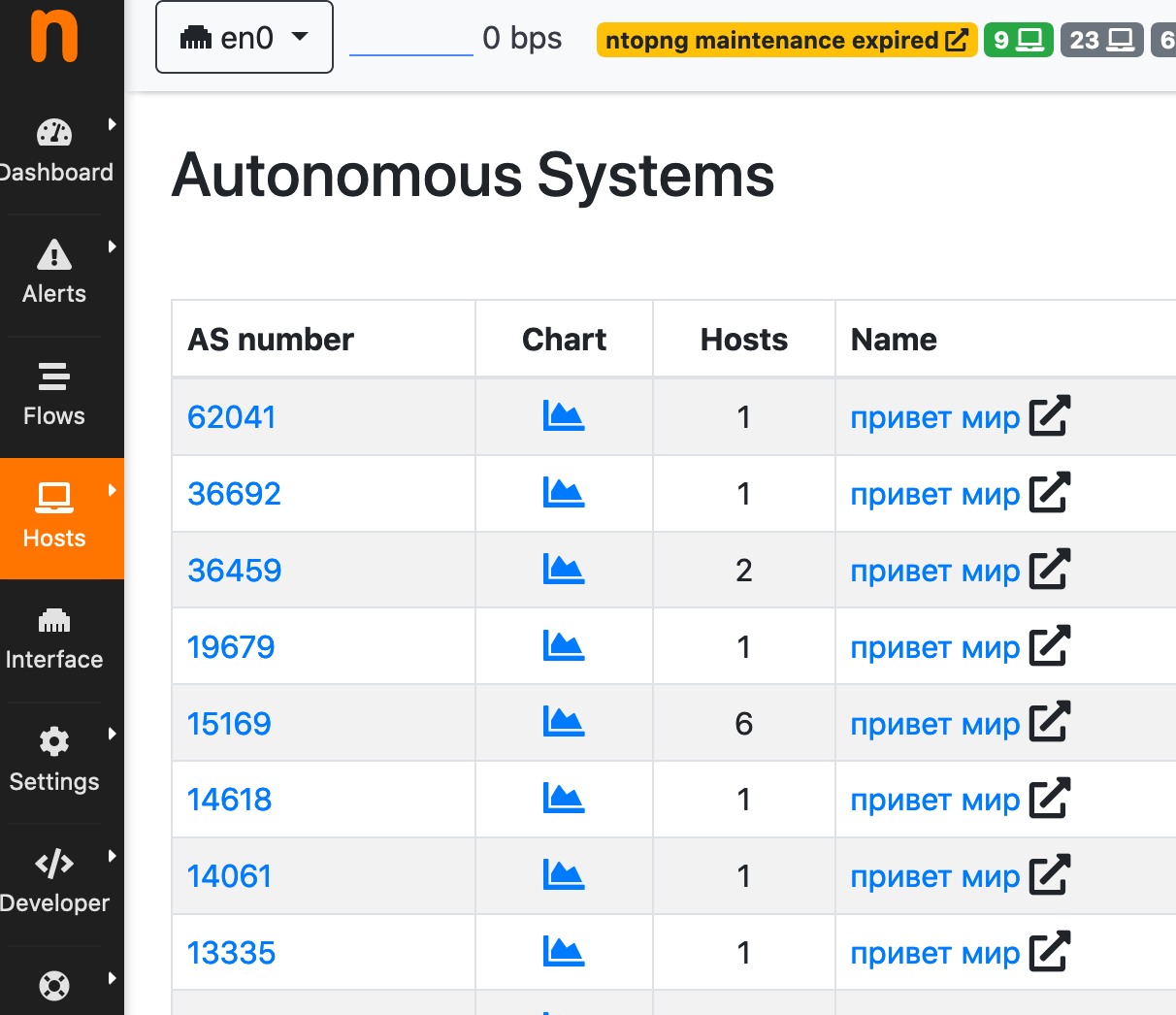Open the ntopng maintenance expired notice
1176x1015 pixels.
[786, 41]
